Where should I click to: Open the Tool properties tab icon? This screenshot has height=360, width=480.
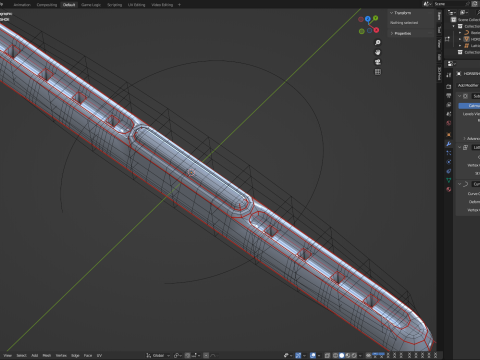pos(449,75)
